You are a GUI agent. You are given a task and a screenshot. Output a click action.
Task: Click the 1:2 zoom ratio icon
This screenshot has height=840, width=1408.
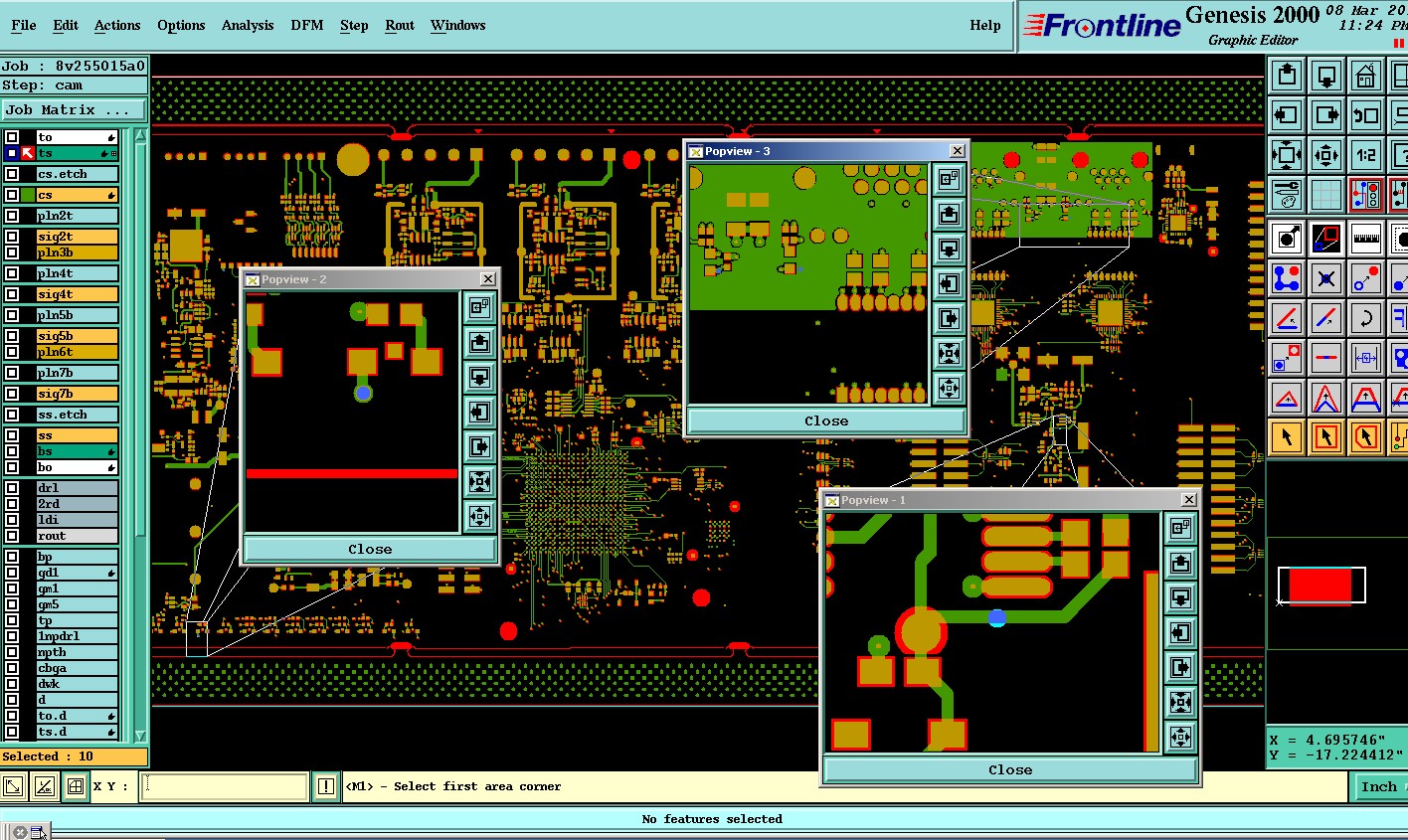pos(1365,155)
